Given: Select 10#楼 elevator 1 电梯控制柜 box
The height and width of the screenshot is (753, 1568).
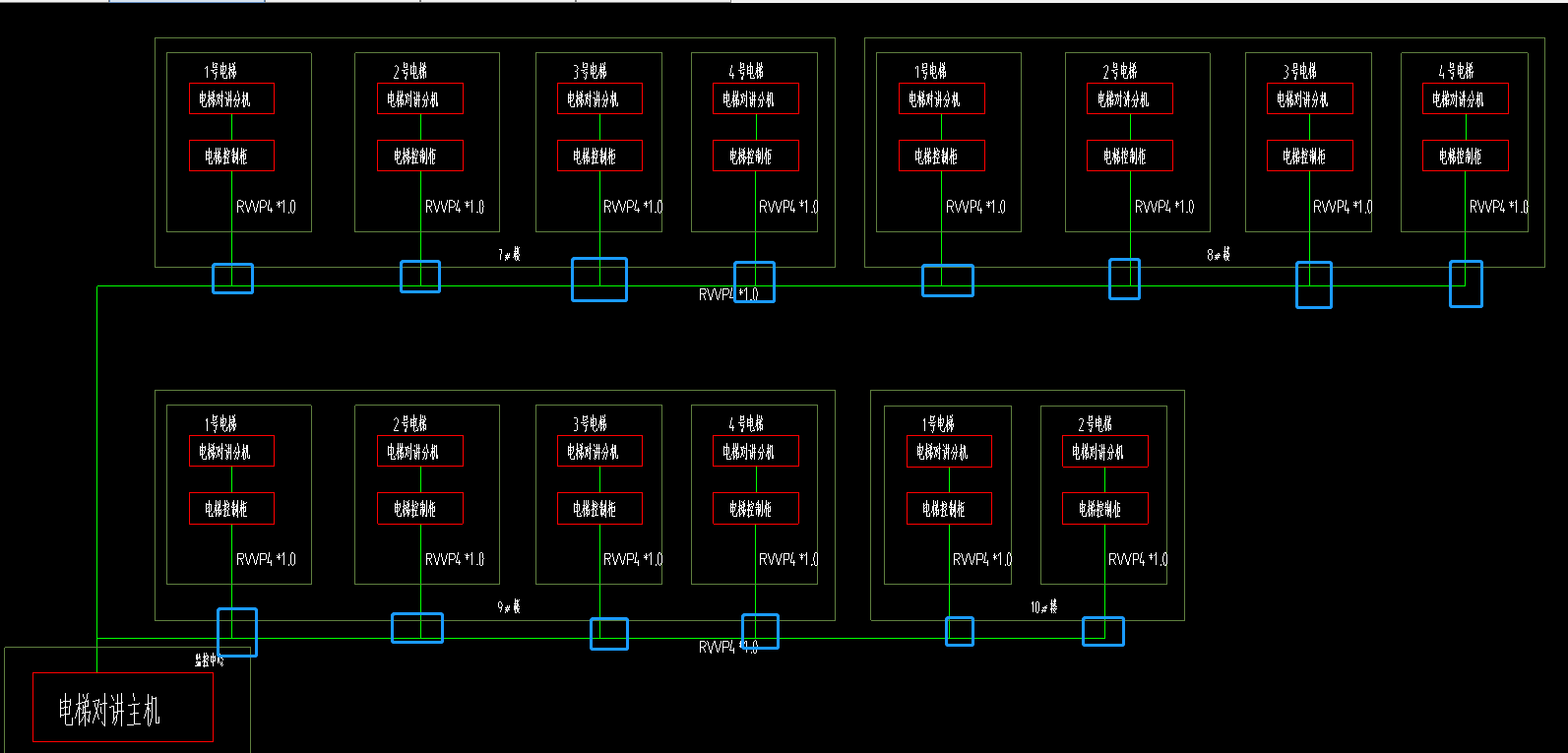Looking at the screenshot, I should pyautogui.click(x=949, y=508).
